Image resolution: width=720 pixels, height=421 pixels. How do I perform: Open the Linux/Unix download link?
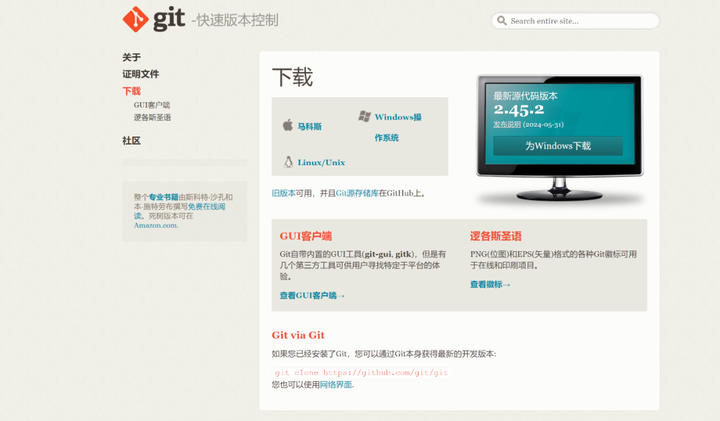click(x=321, y=163)
